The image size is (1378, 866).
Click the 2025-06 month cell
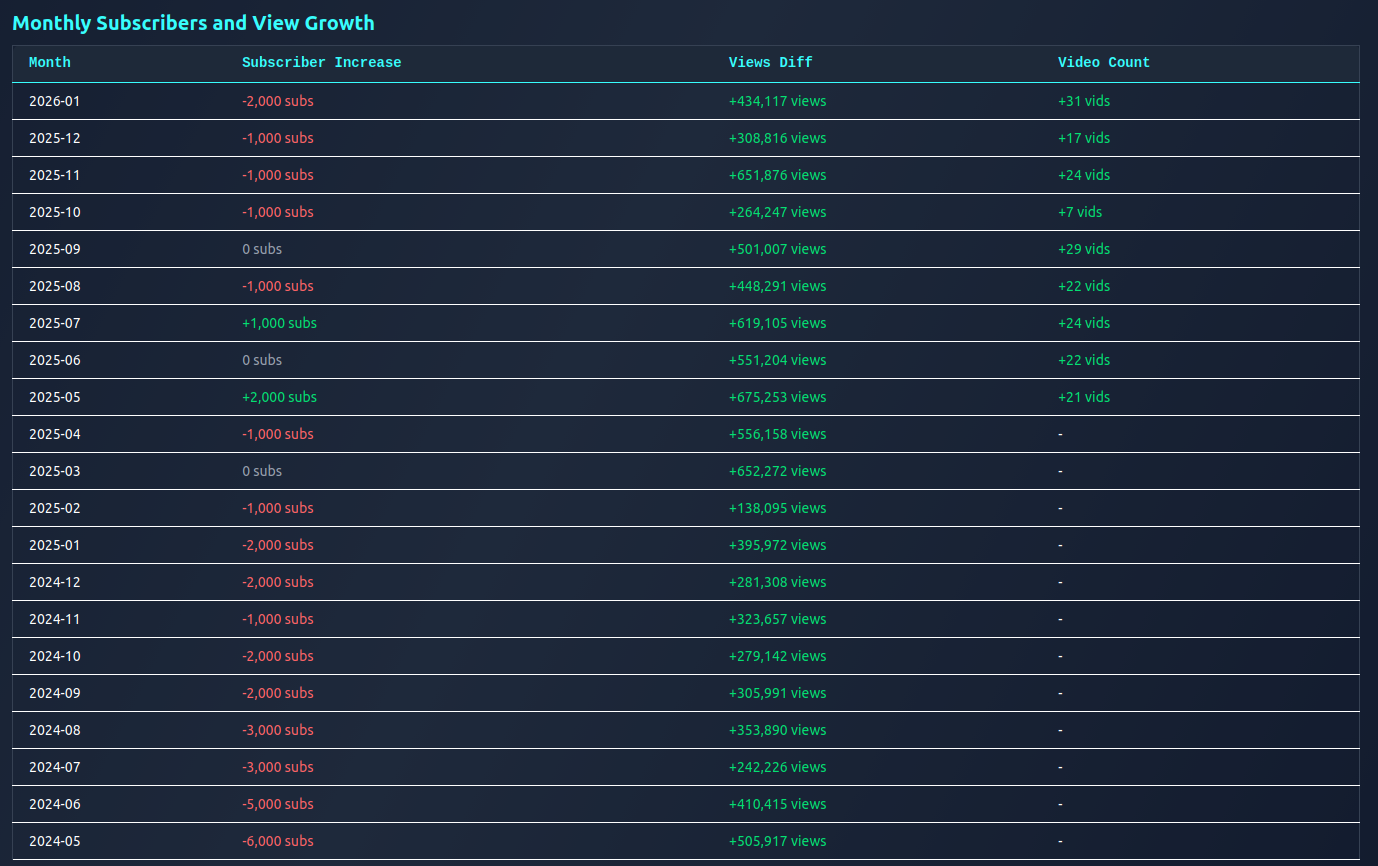tap(54, 360)
